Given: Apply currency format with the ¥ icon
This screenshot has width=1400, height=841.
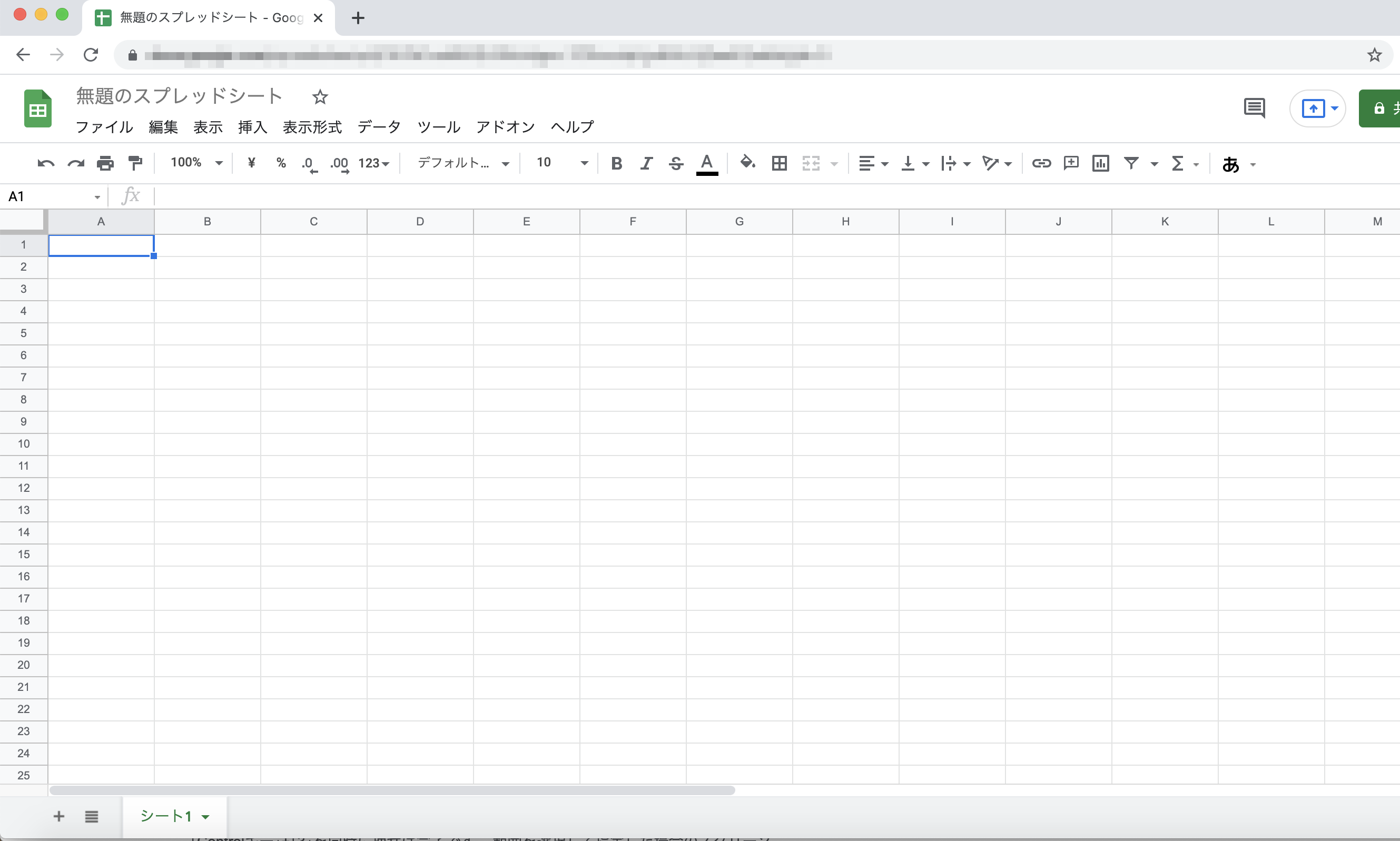Looking at the screenshot, I should coord(252,163).
